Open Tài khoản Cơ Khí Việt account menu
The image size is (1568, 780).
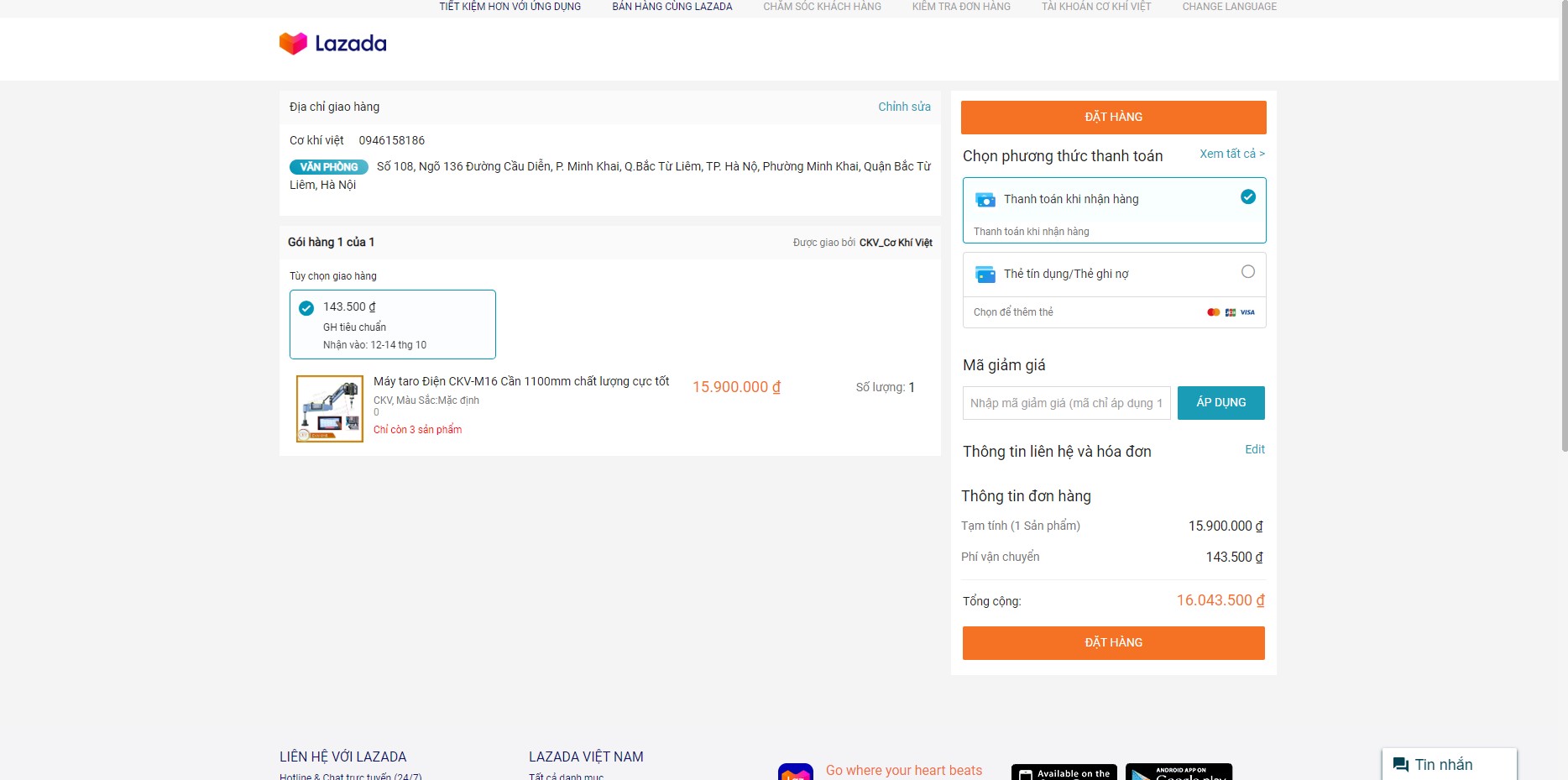pos(1096,7)
